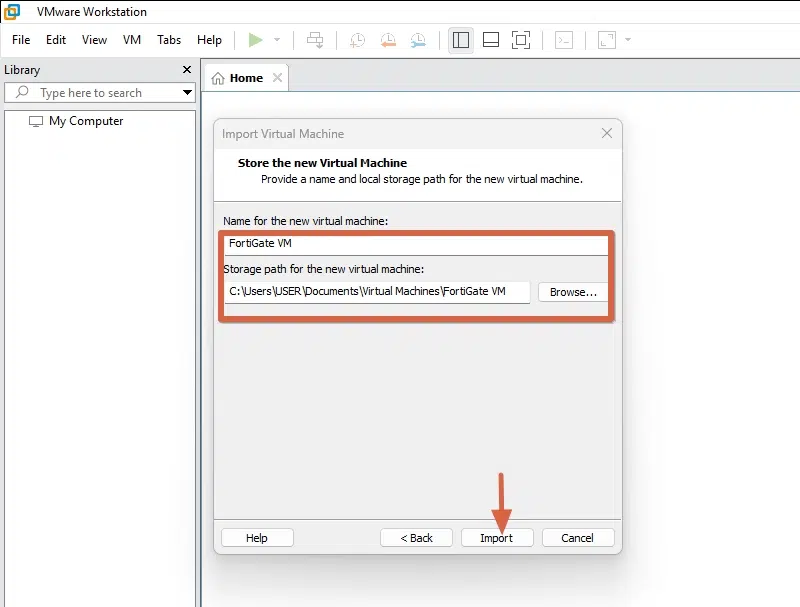Click Send Ctrl+Alt+Del toolbar icon

click(315, 40)
